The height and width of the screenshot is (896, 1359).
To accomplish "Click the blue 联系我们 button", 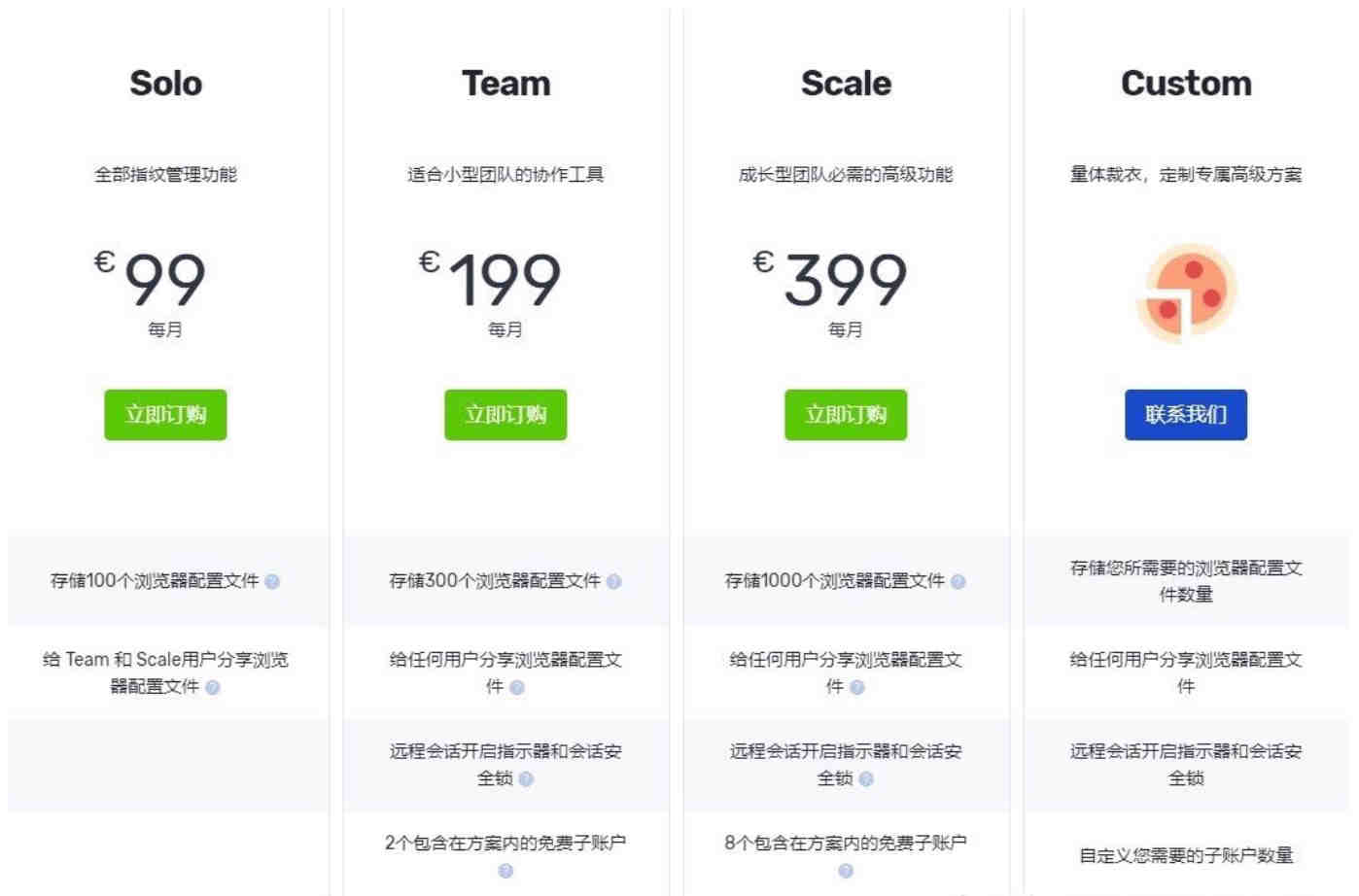I will tap(1186, 415).
